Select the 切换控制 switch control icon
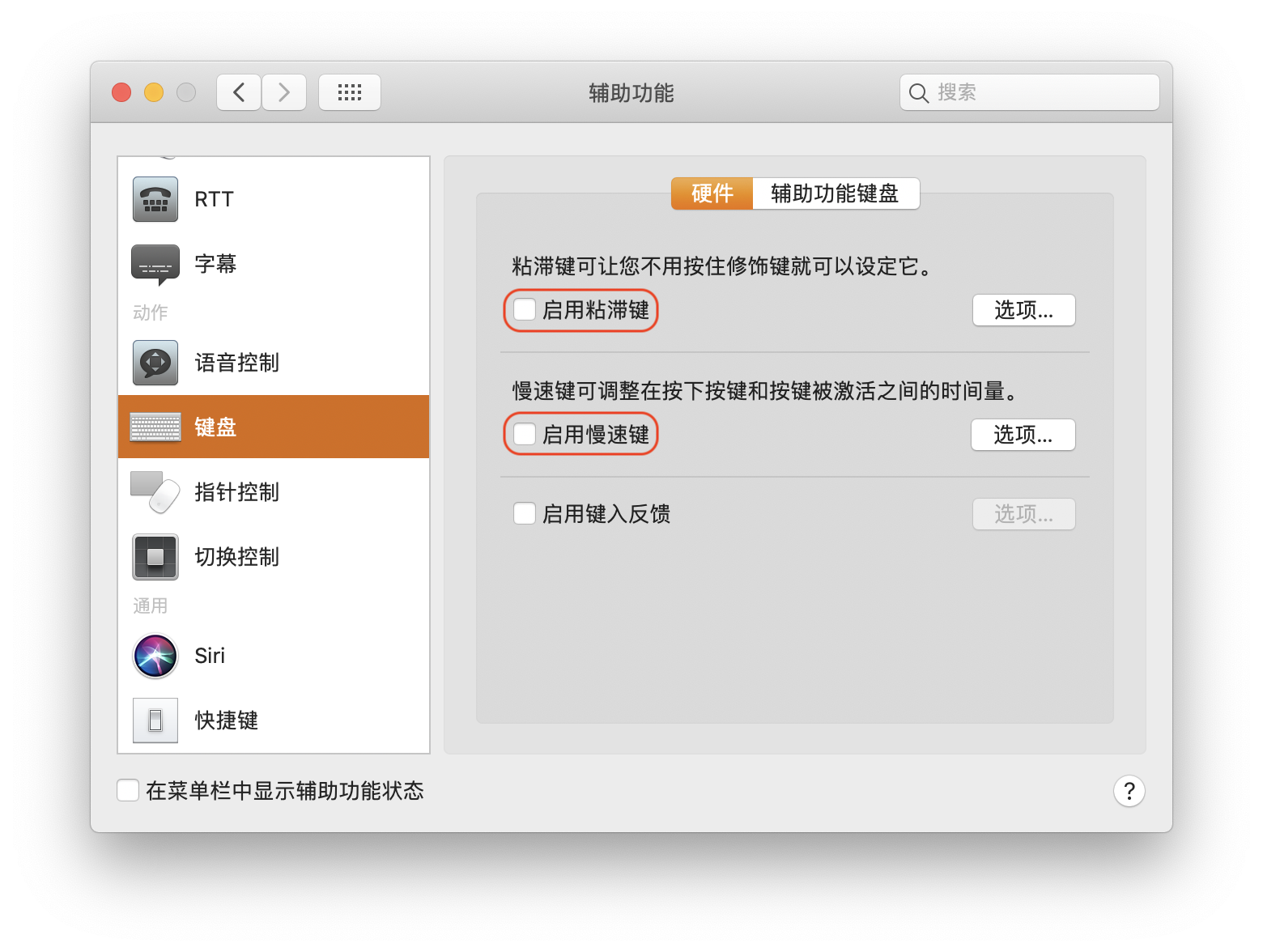The image size is (1263, 952). tap(155, 557)
